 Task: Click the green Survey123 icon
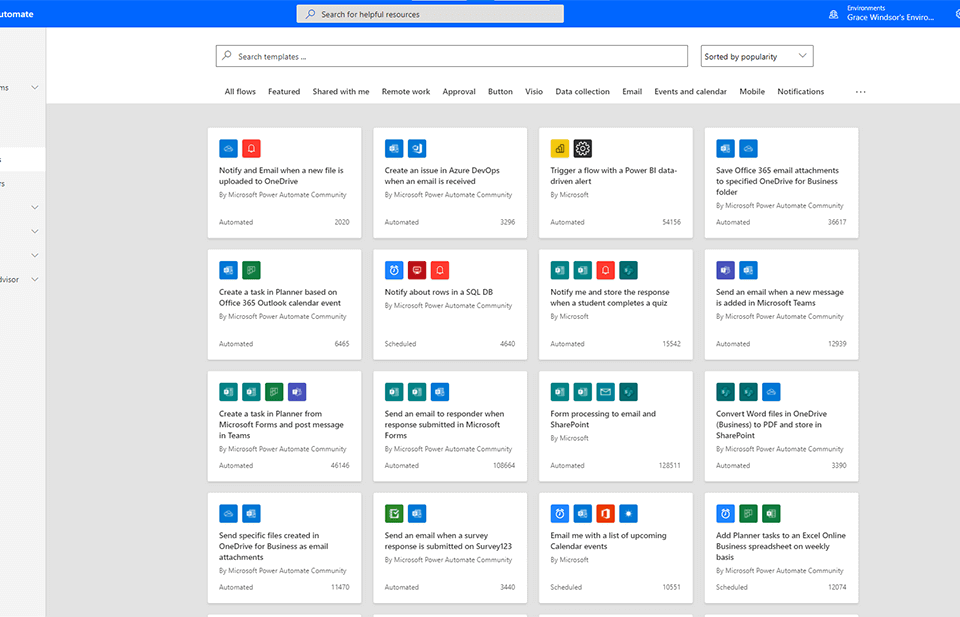(x=394, y=513)
